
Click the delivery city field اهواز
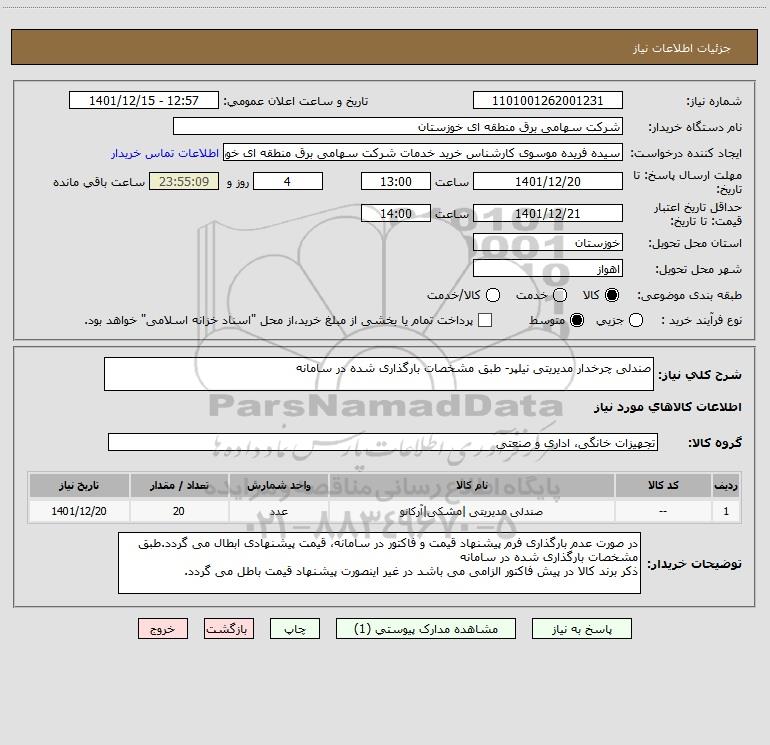(x=548, y=269)
